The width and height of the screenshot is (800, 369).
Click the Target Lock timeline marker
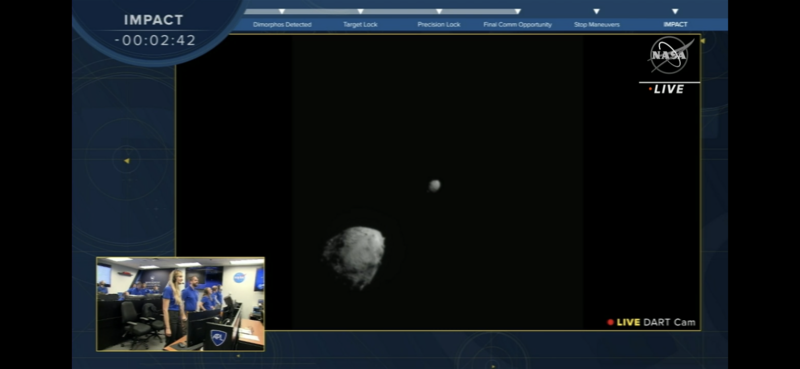pyautogui.click(x=360, y=11)
